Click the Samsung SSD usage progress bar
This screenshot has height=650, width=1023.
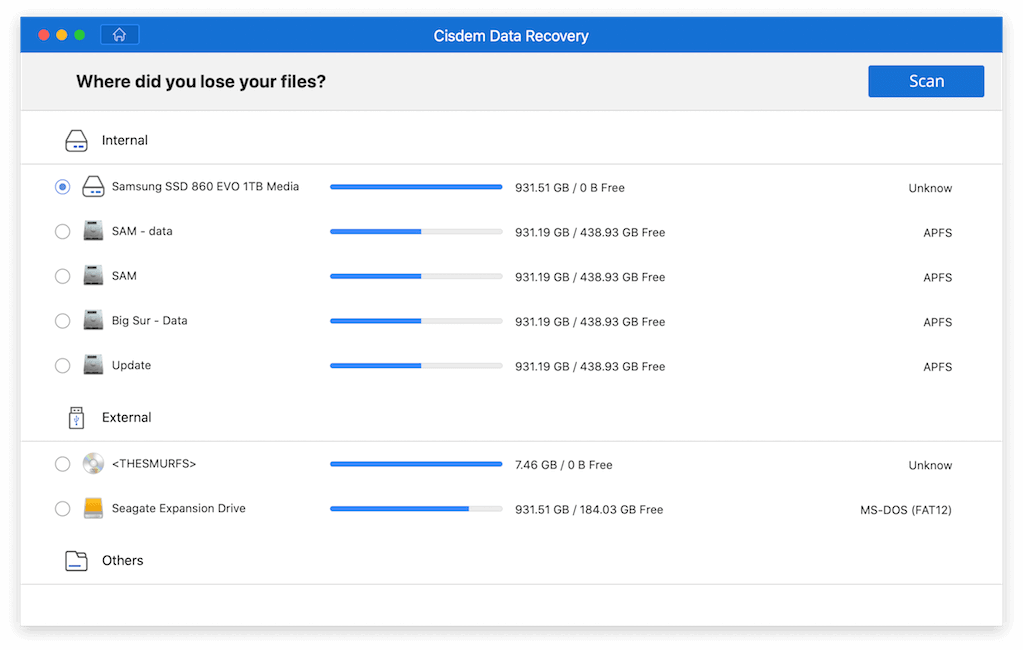coord(415,186)
